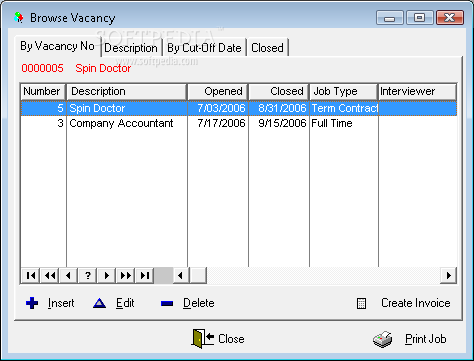This screenshot has height=361, width=474.
Task: Click horizontal scrollbar right arrow
Action: pyautogui.click(x=448, y=276)
